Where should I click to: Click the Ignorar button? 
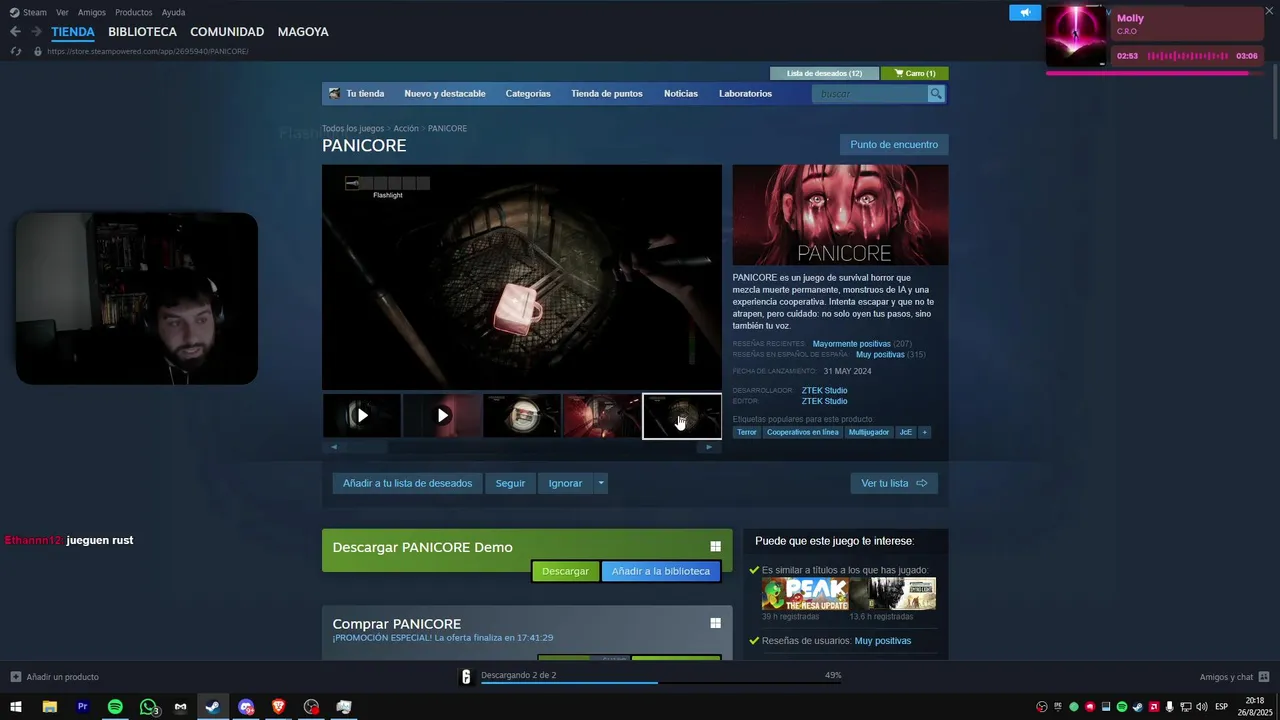point(565,483)
